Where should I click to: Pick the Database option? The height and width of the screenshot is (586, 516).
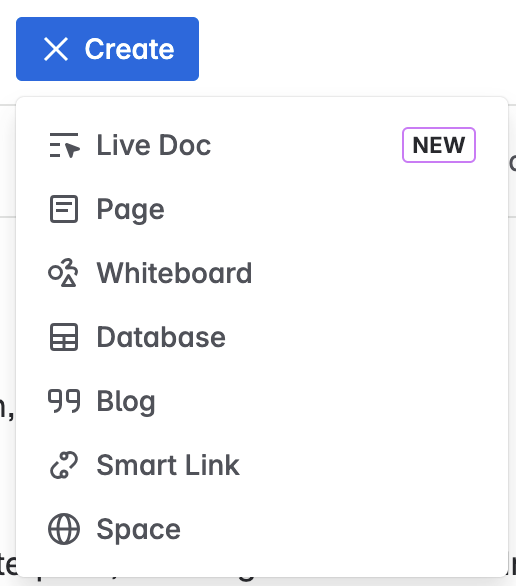(262, 337)
